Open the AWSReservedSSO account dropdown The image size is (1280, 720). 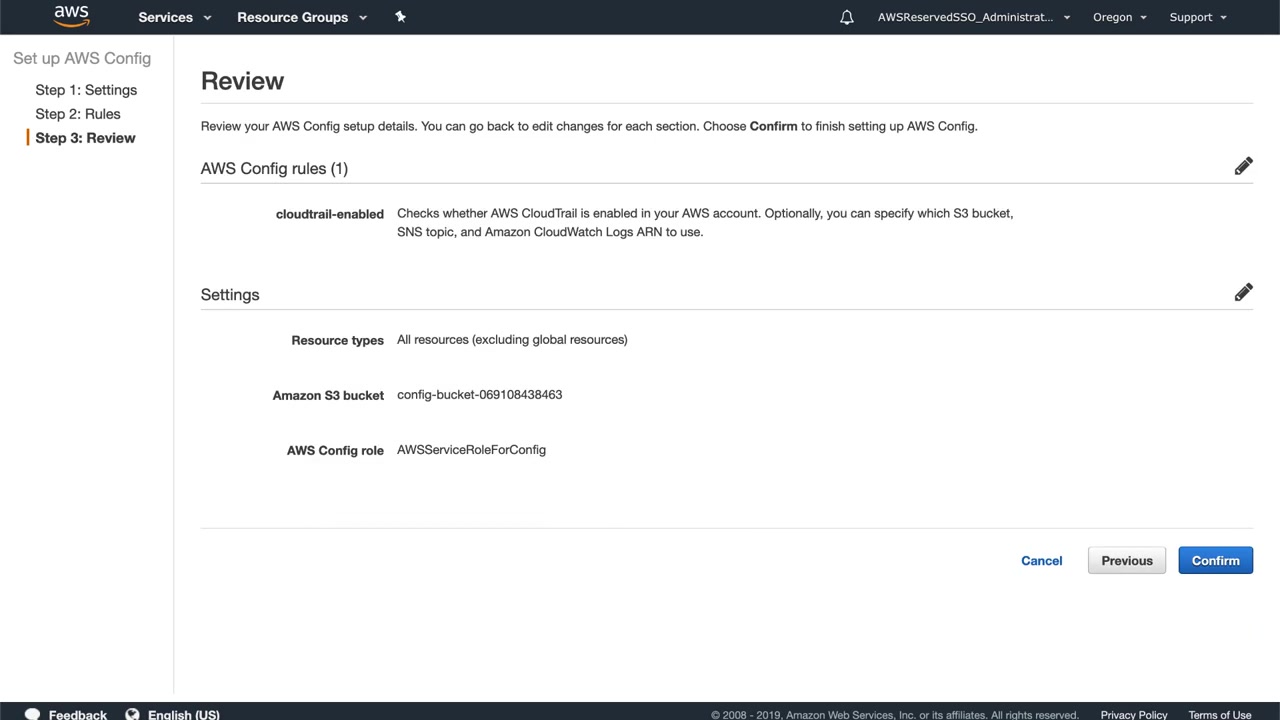973,17
